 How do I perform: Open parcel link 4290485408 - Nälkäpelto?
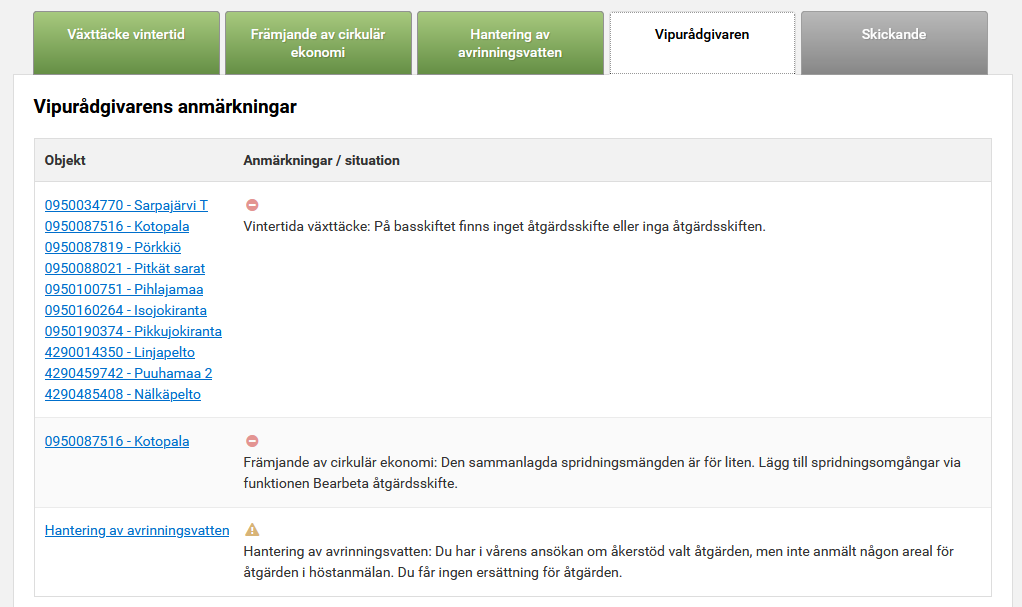point(123,394)
